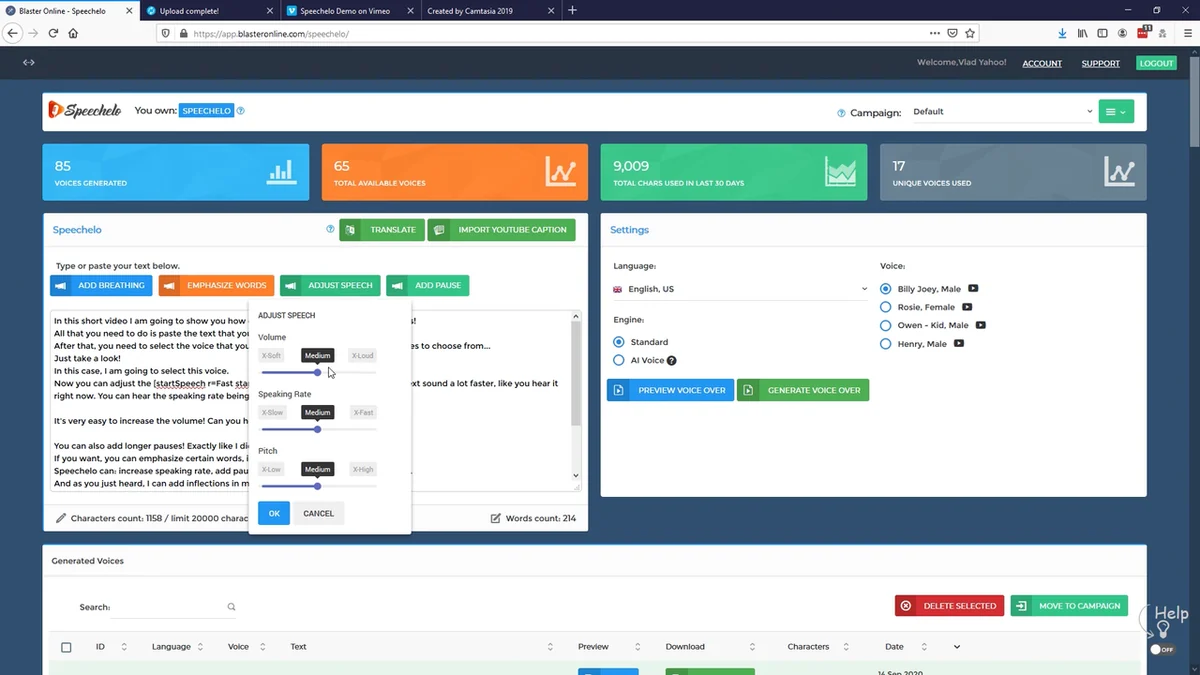This screenshot has width=1200, height=675.
Task: Open the green campaign menu dropdown button
Action: [1116, 112]
